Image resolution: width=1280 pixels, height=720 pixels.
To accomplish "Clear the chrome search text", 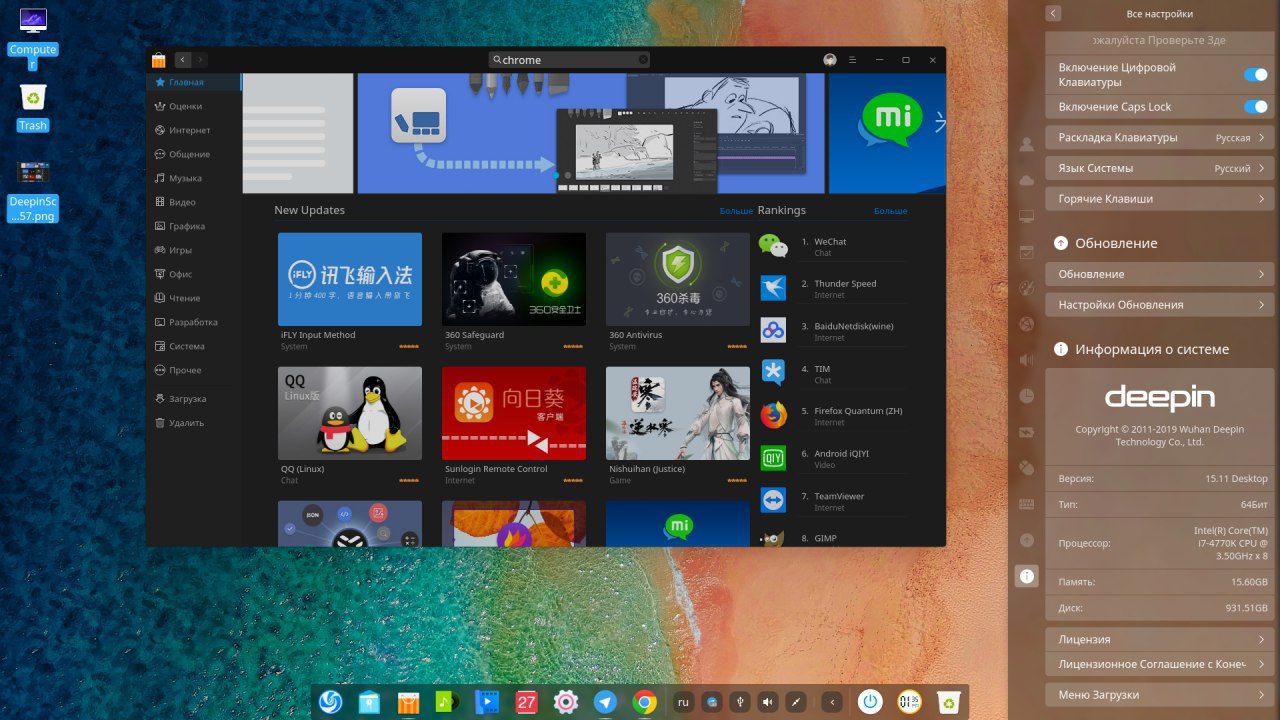I will (x=643, y=60).
